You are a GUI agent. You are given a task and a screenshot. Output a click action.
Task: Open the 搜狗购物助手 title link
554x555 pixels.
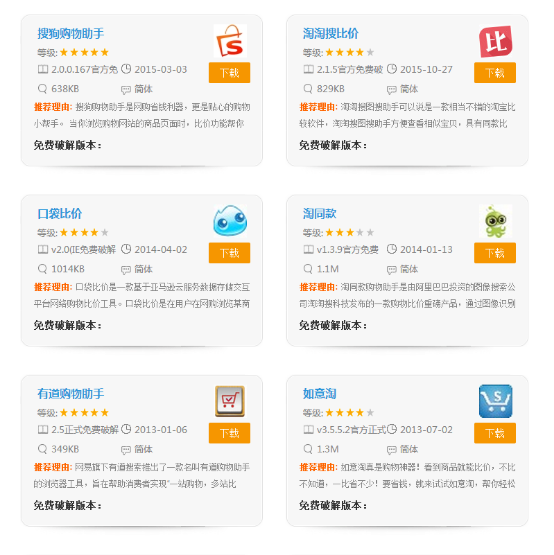tap(70, 34)
